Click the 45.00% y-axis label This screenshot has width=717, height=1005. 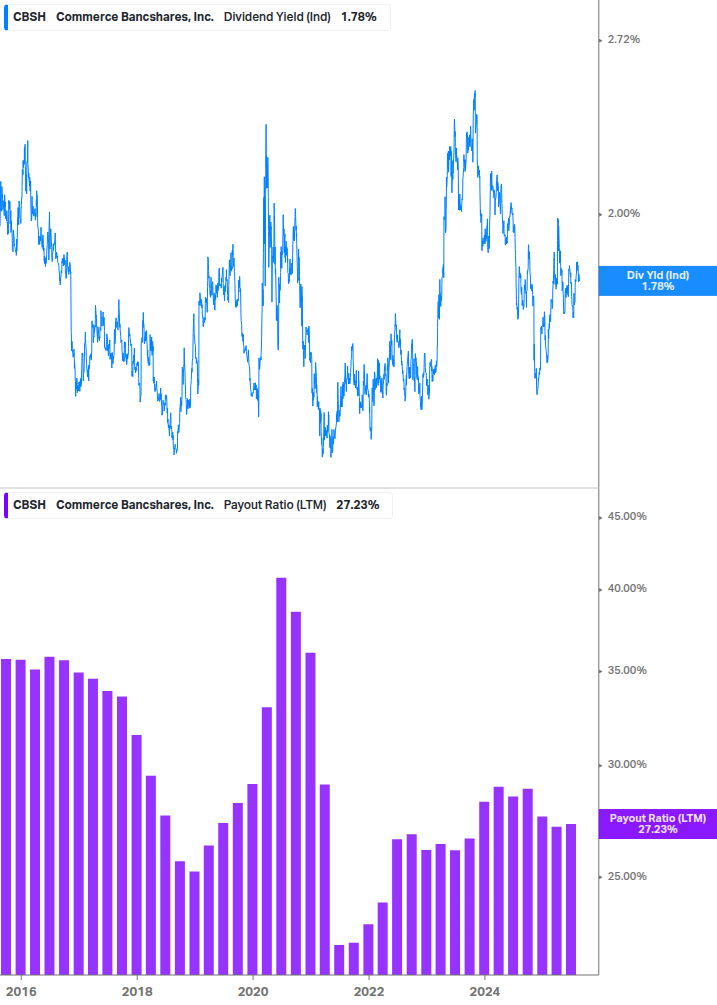(x=627, y=517)
